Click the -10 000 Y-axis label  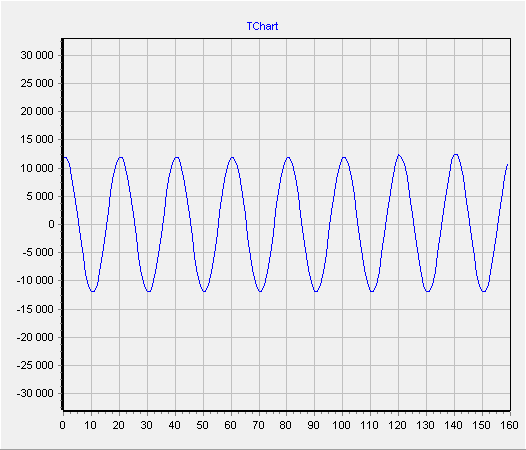pos(35,281)
